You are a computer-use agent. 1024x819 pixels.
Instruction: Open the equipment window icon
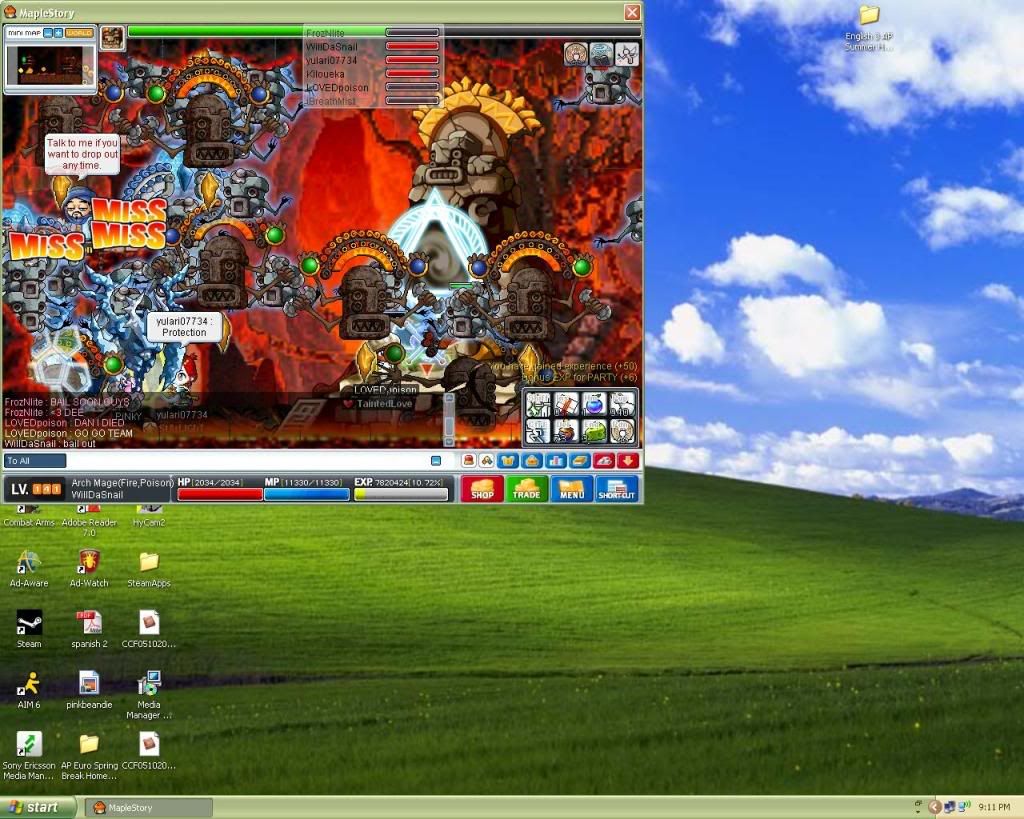pyautogui.click(x=508, y=461)
